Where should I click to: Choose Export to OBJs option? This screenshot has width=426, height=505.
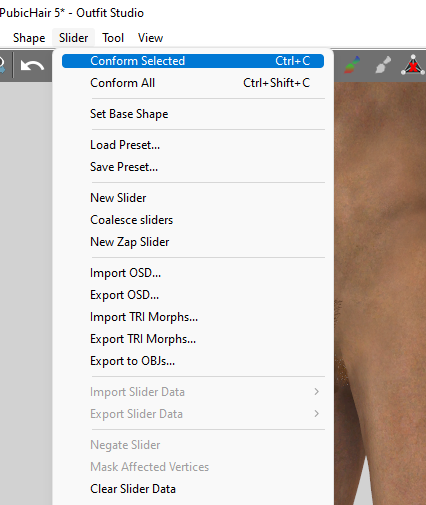click(x=193, y=361)
